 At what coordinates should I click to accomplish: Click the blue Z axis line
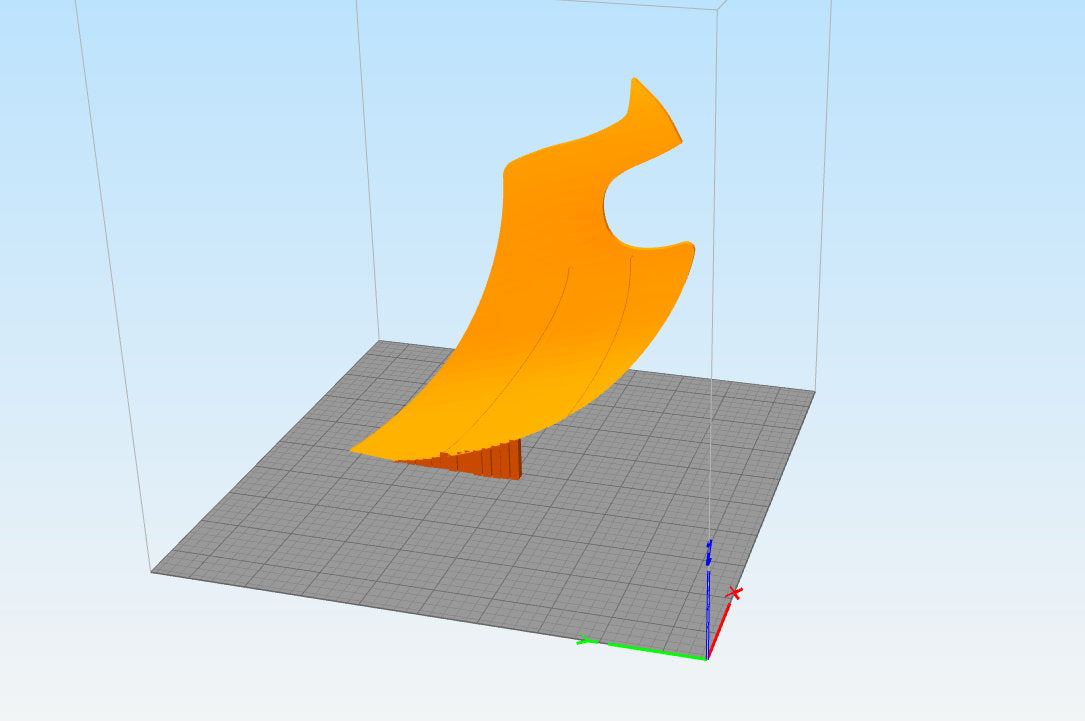[708, 599]
